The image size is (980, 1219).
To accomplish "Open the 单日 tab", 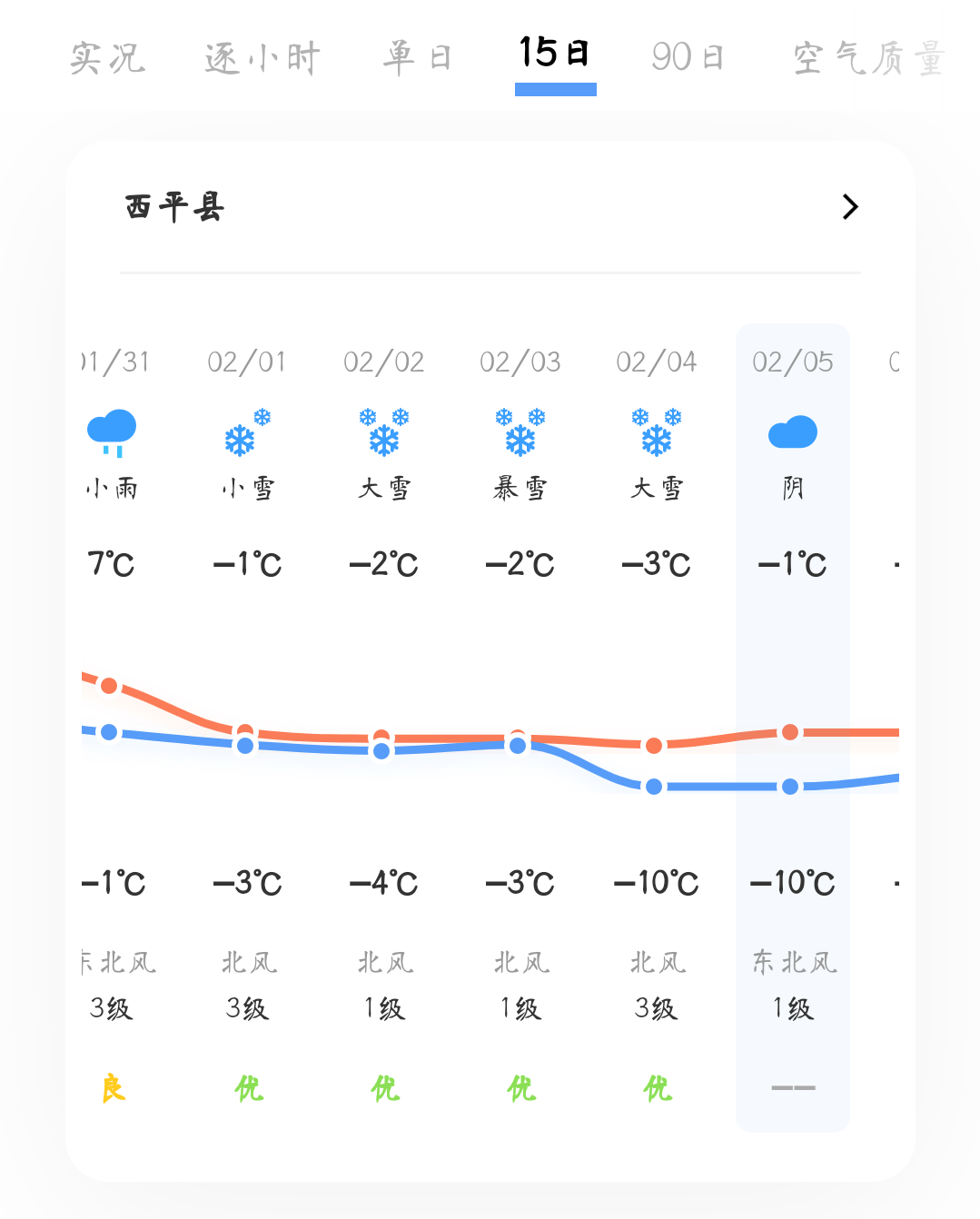I will [417, 58].
